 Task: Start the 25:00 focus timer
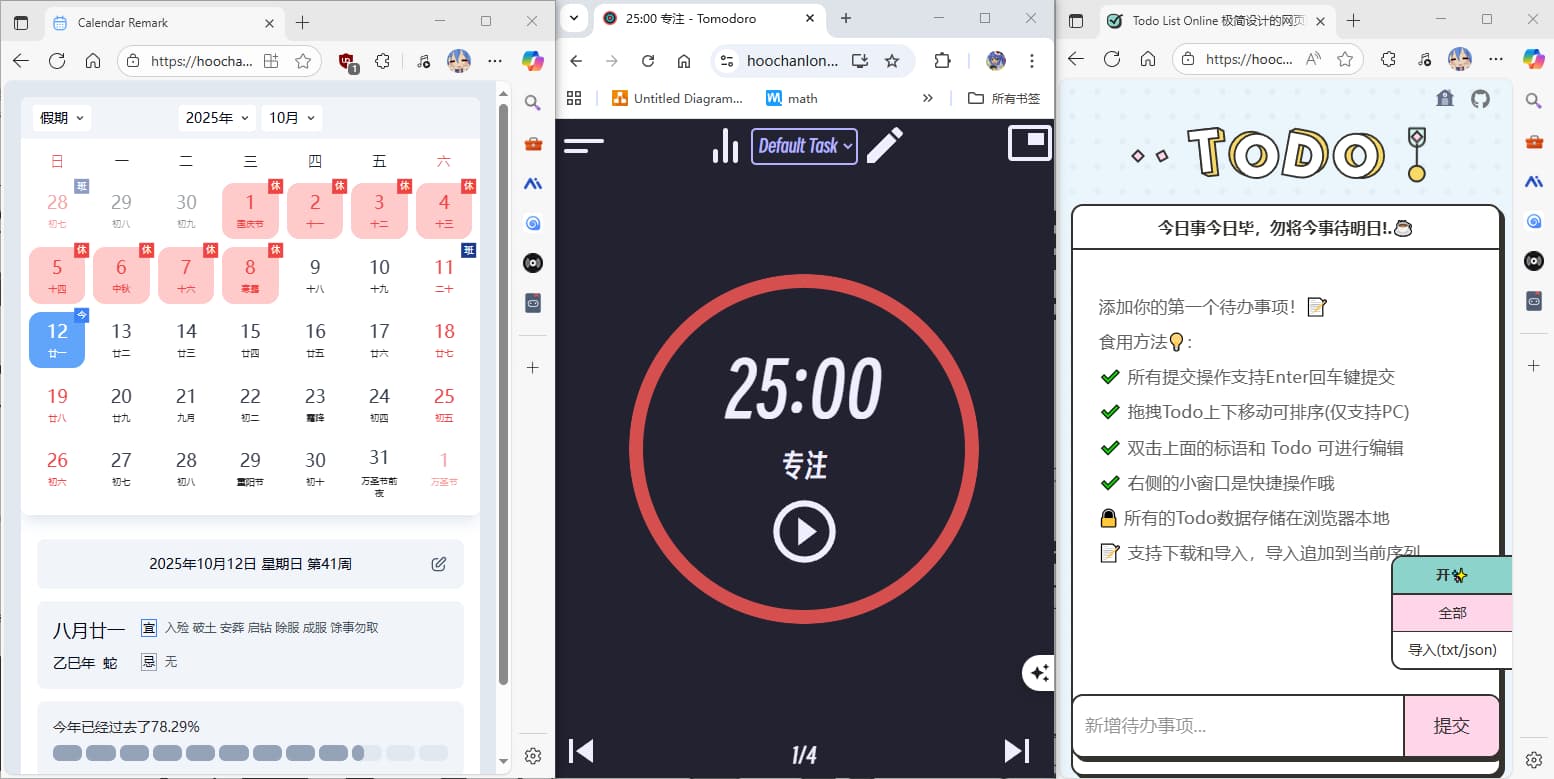pos(804,531)
